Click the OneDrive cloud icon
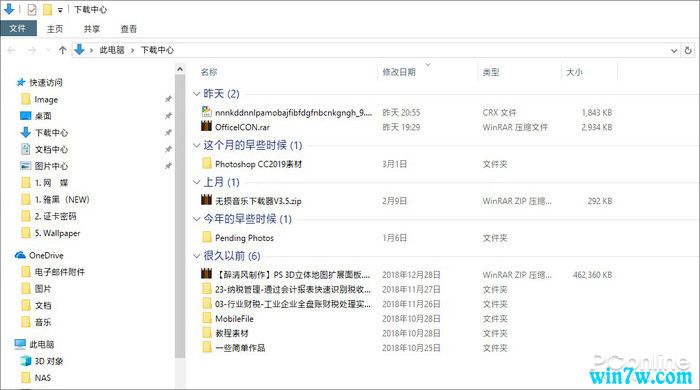700x390 pixels. [20, 255]
